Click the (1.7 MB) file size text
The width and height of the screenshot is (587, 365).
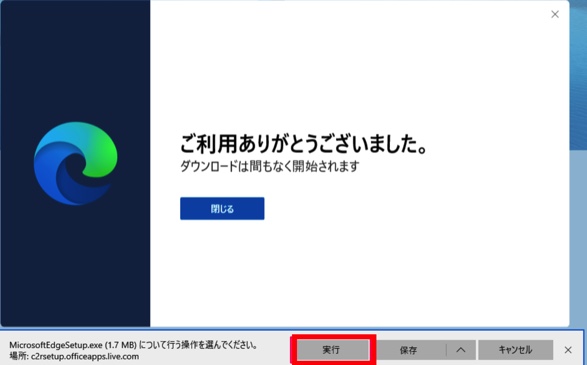[x=121, y=345]
